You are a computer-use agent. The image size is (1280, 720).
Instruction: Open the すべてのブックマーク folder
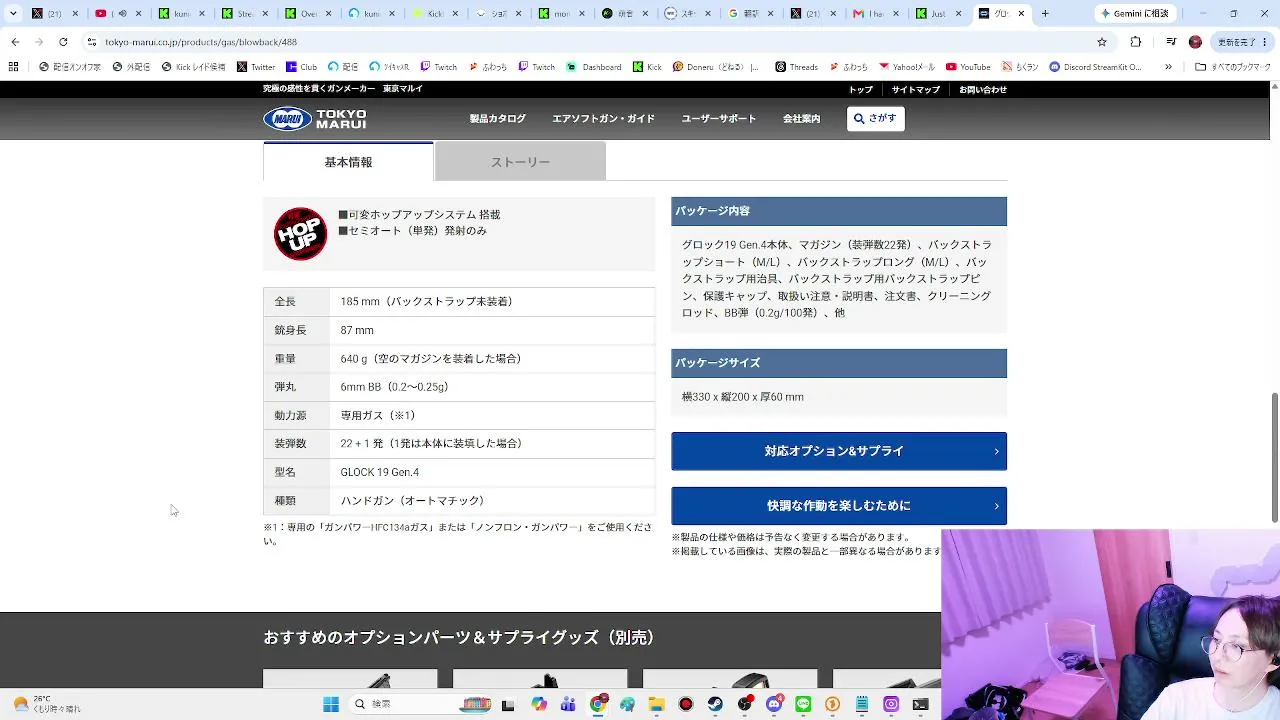point(1232,67)
